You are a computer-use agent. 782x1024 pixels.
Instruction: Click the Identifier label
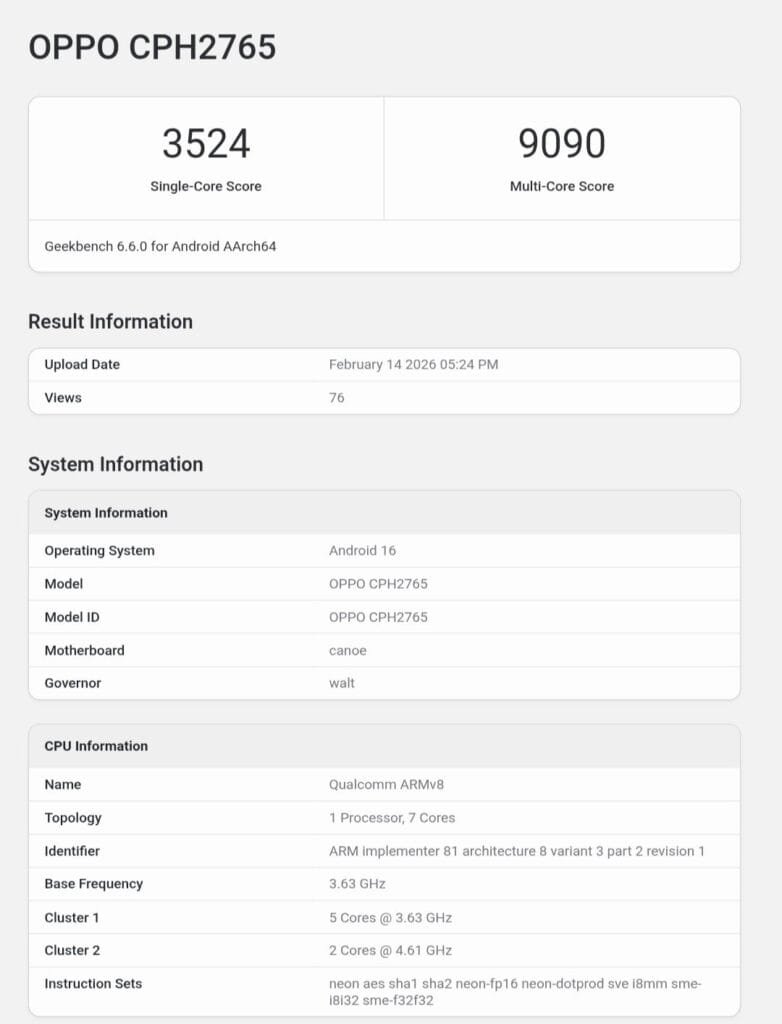coord(72,851)
